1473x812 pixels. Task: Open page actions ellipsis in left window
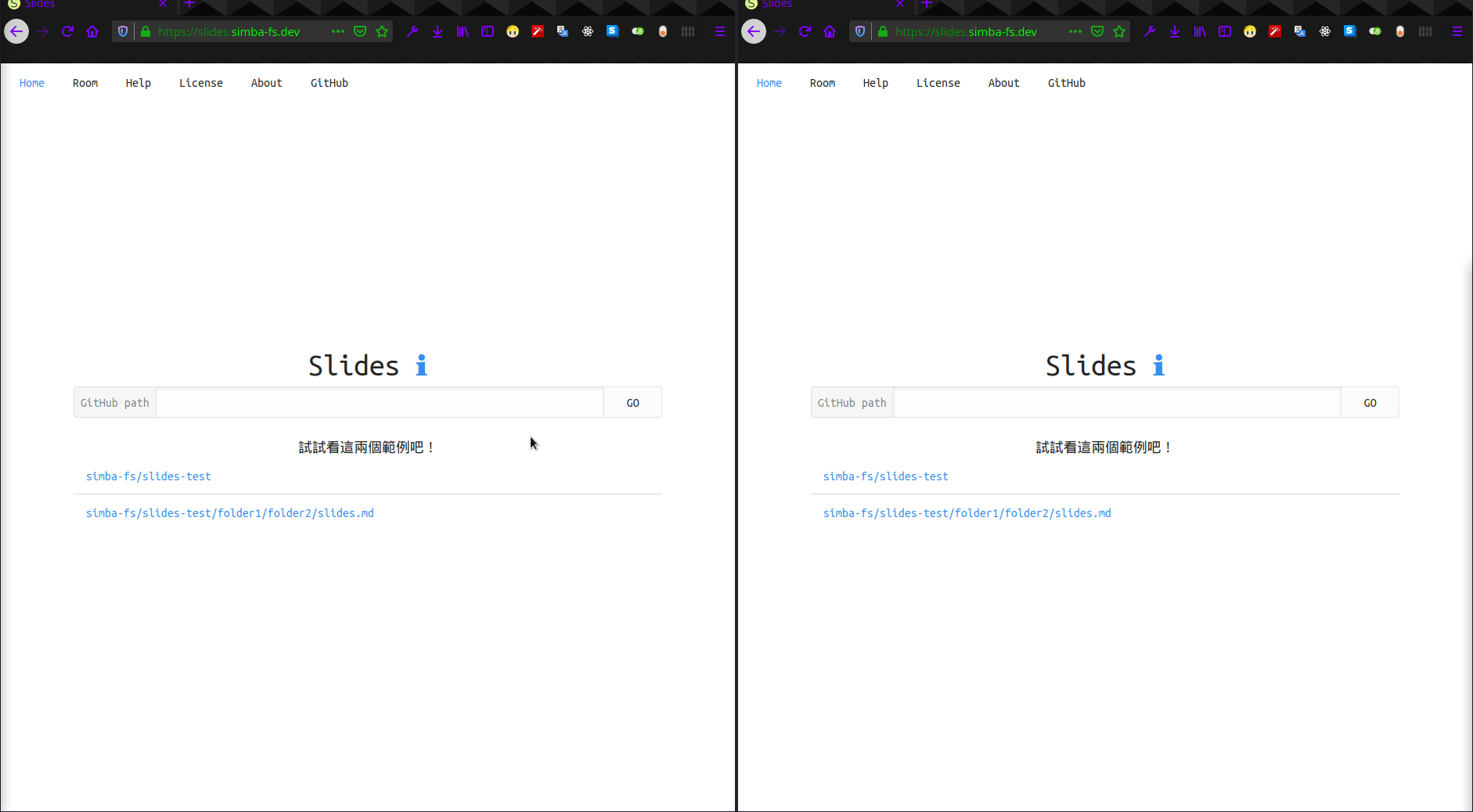338,31
